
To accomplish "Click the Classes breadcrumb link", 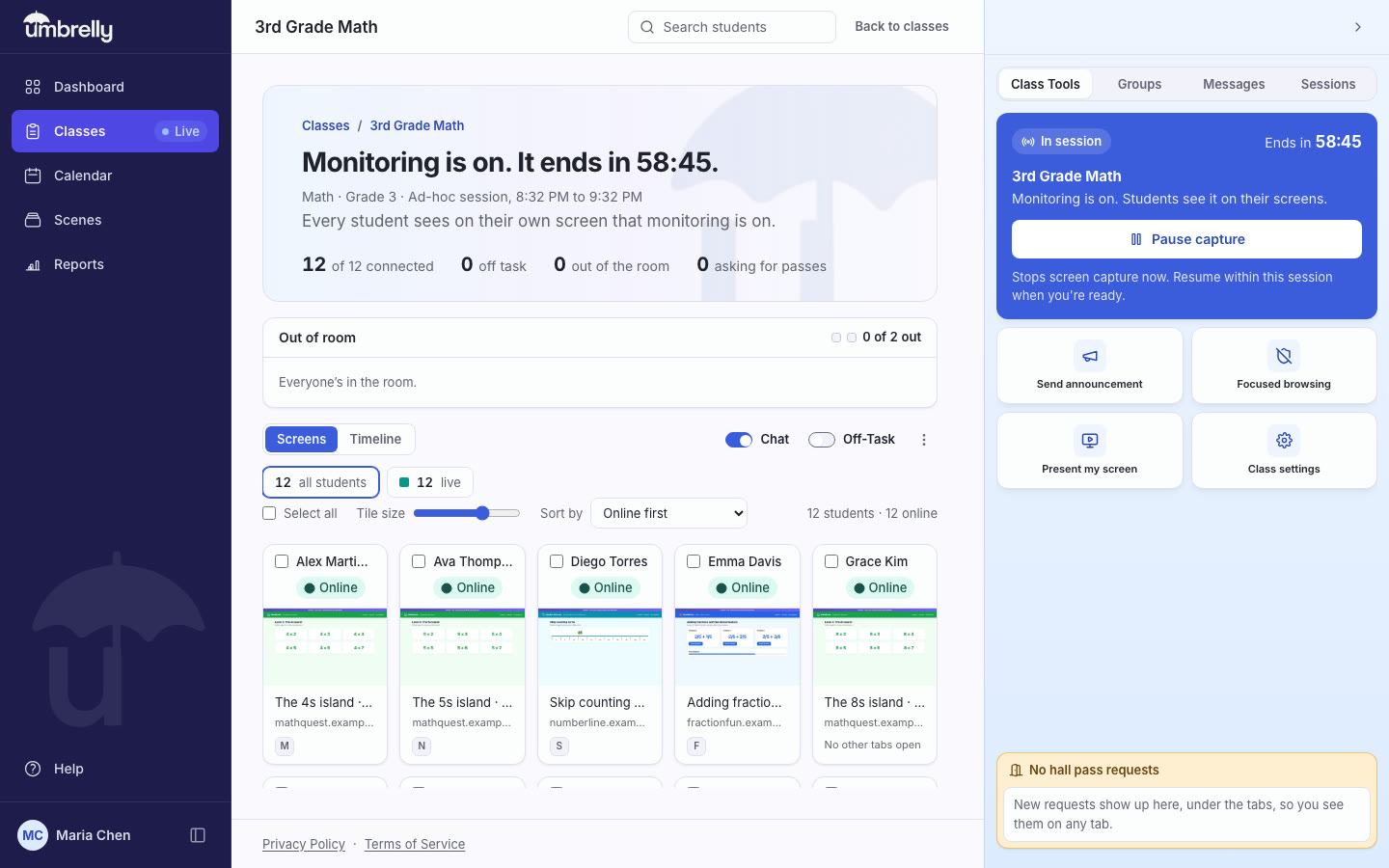I will 326,125.
